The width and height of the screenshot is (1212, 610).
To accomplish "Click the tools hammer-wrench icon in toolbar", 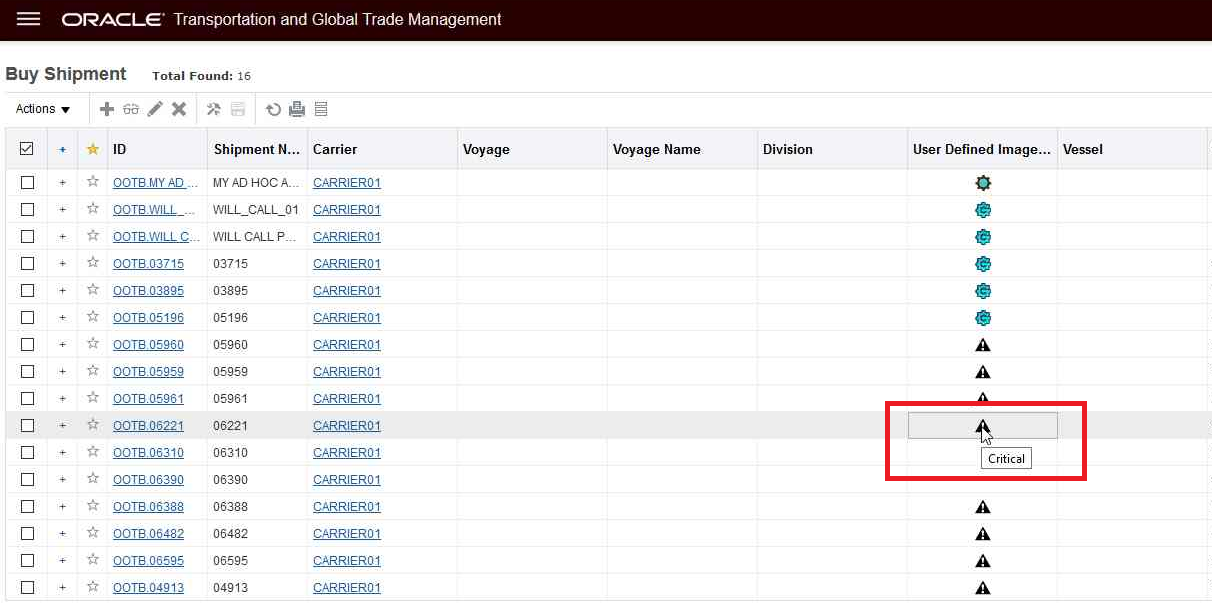I will 214,109.
